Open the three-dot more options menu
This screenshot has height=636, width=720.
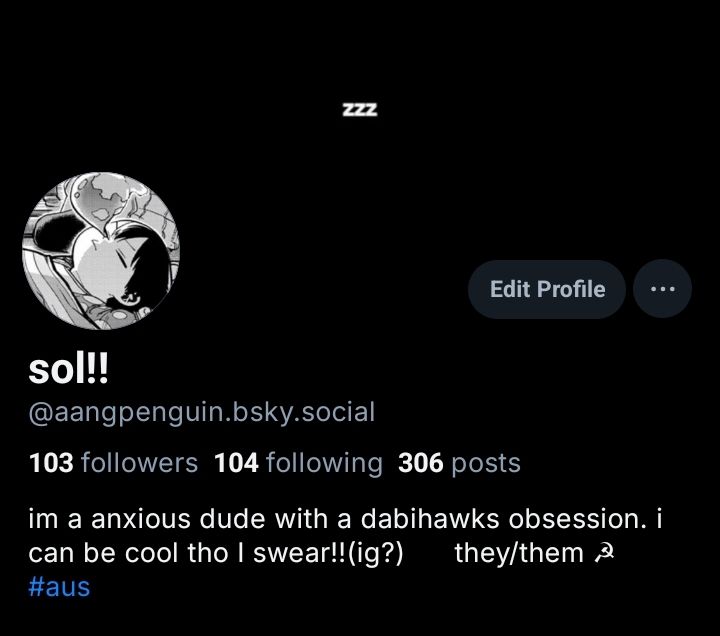coord(662,289)
